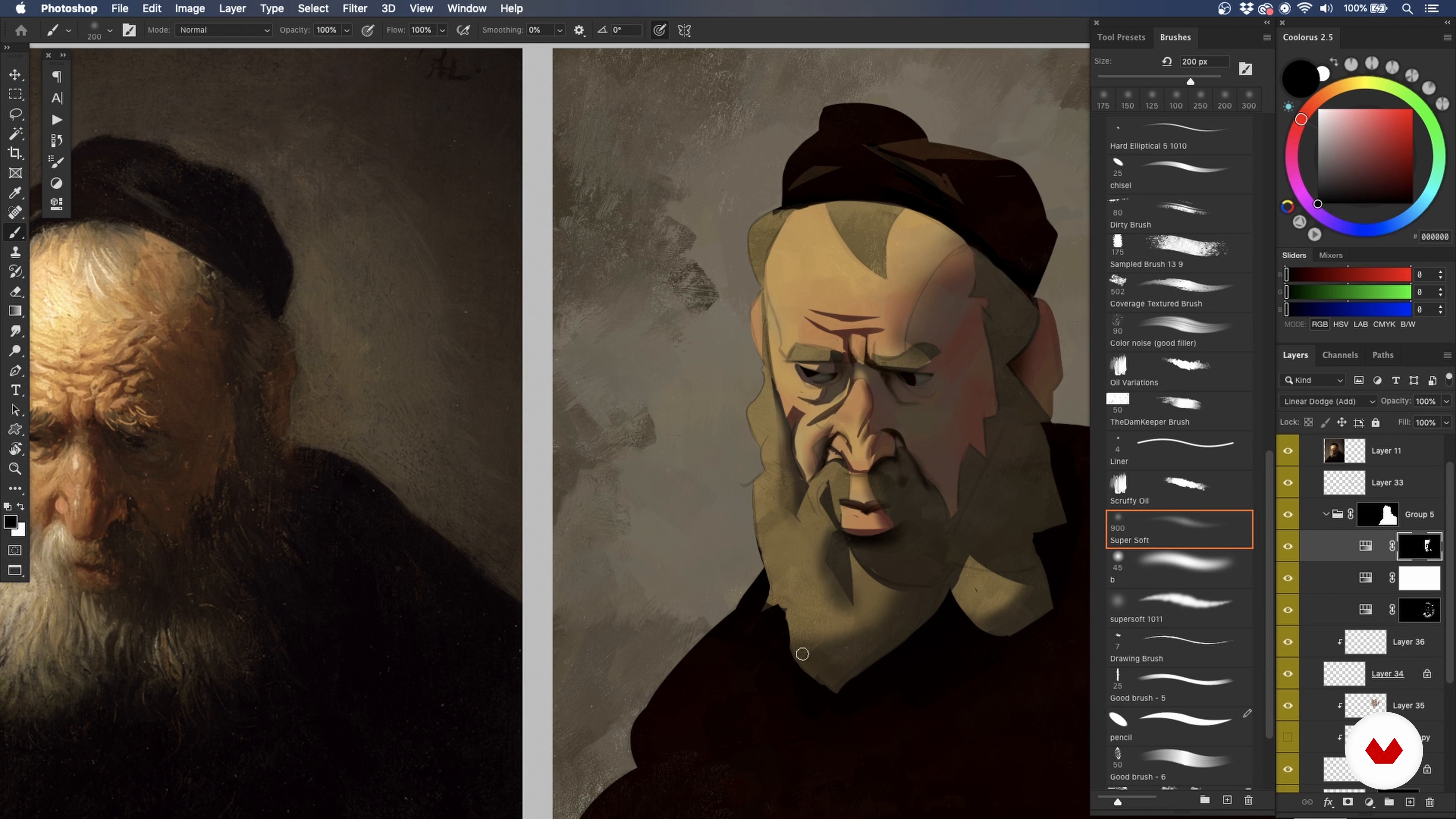Open the smoothing options gear
This screenshot has width=1456, height=819.
coord(579,30)
